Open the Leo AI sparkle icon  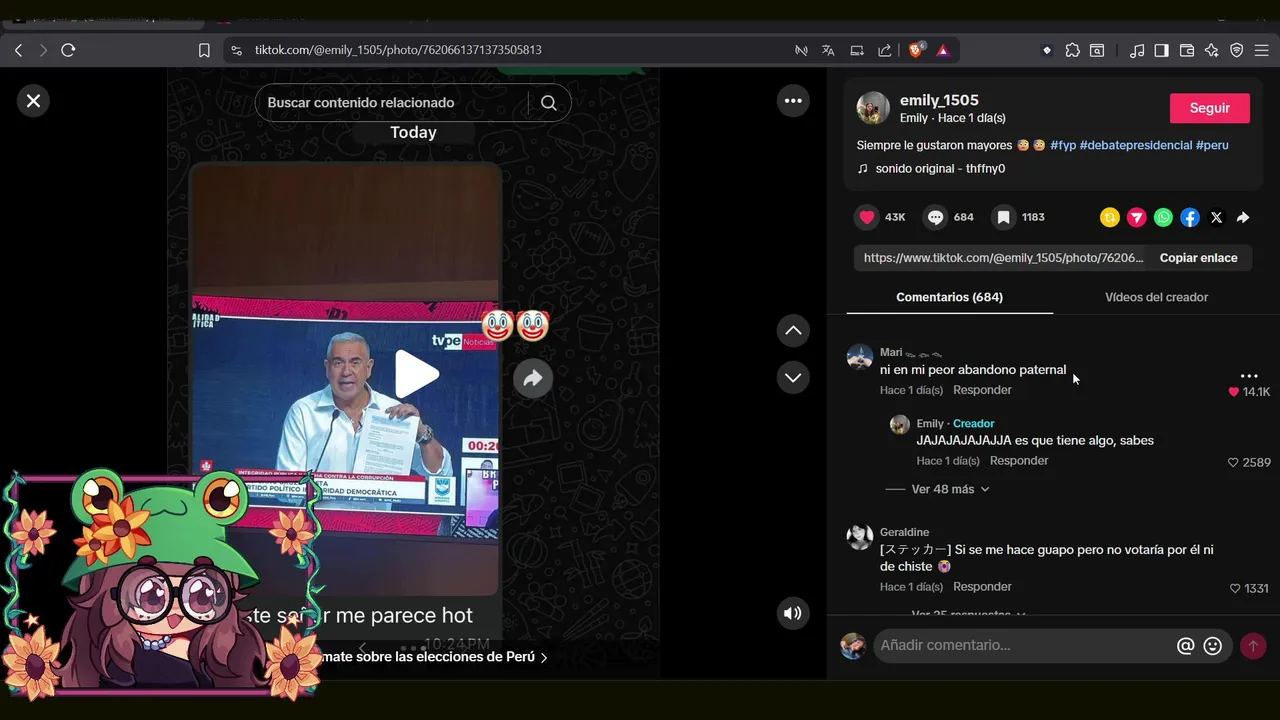click(1212, 50)
